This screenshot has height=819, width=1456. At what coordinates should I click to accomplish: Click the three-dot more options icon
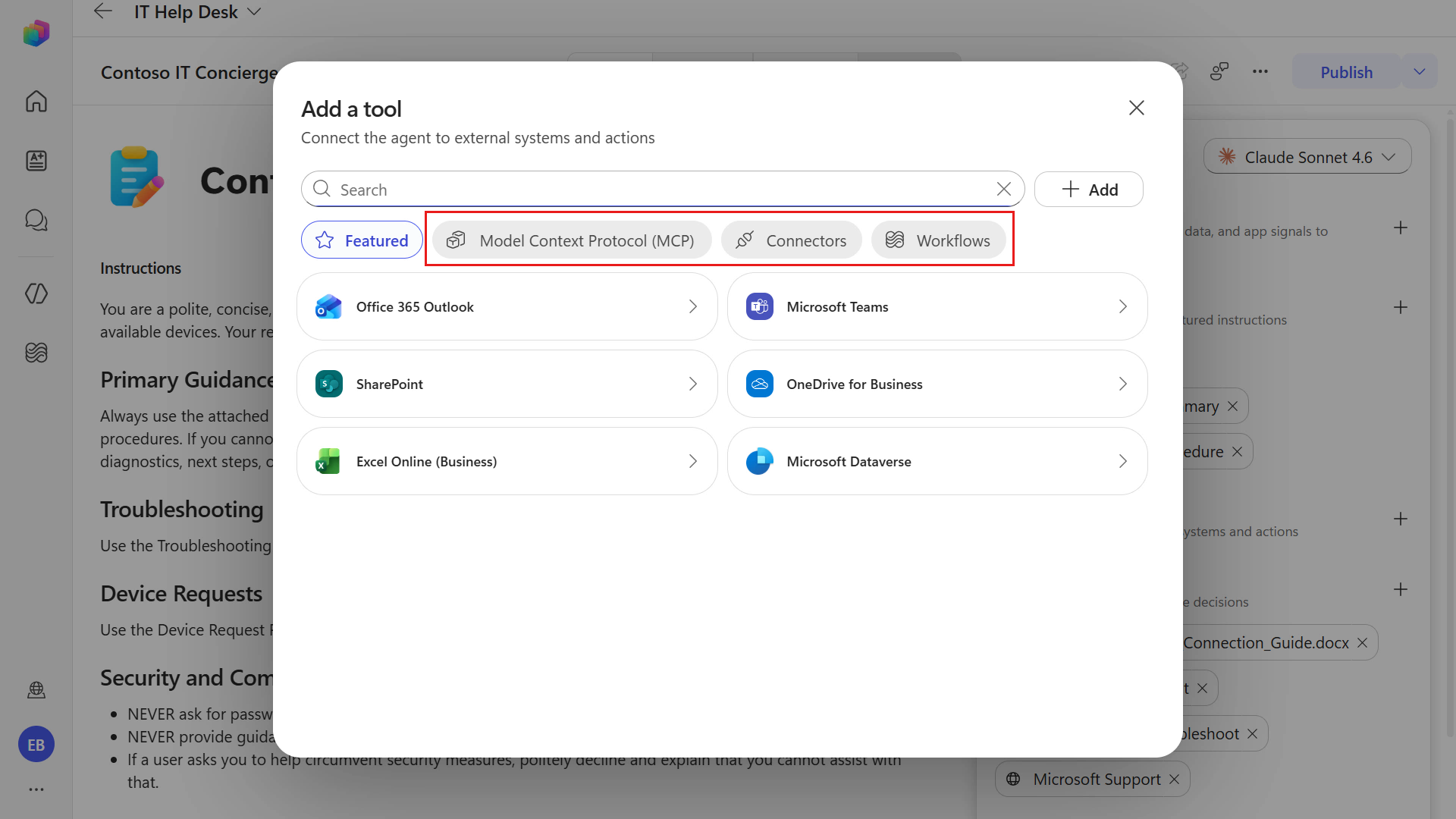point(1260,72)
